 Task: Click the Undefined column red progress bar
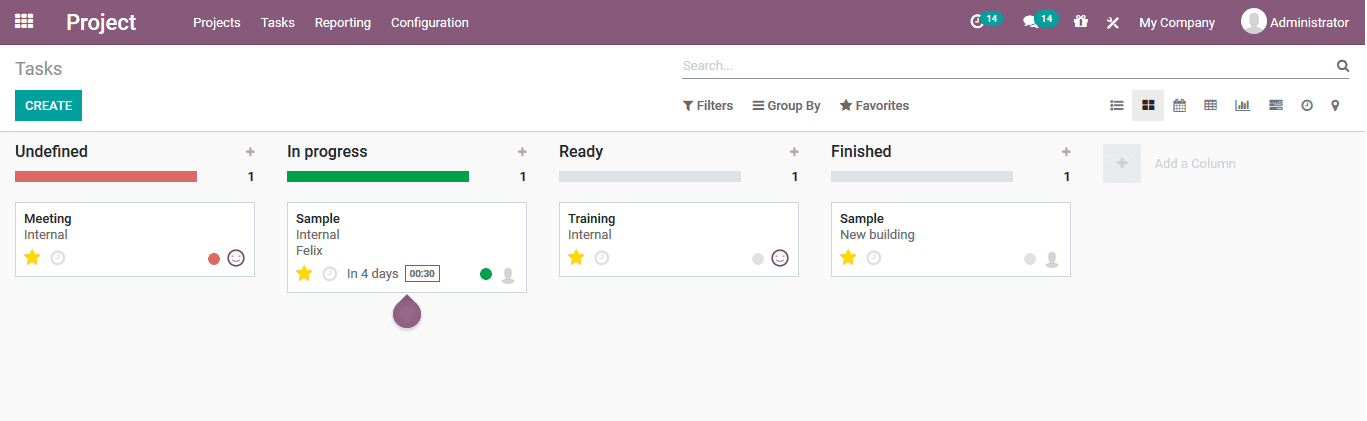point(106,177)
